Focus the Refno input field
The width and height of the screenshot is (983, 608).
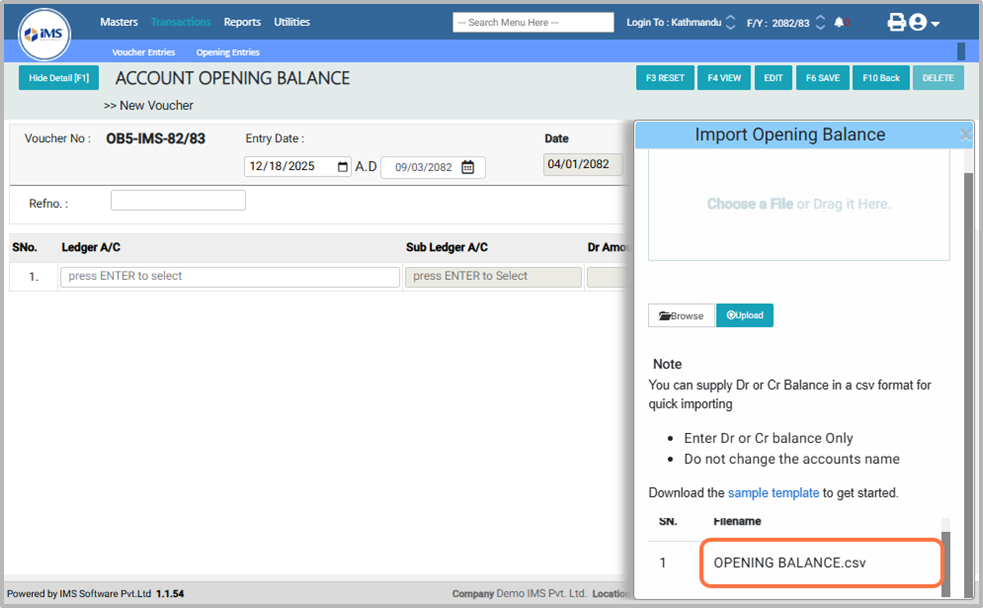pos(178,201)
